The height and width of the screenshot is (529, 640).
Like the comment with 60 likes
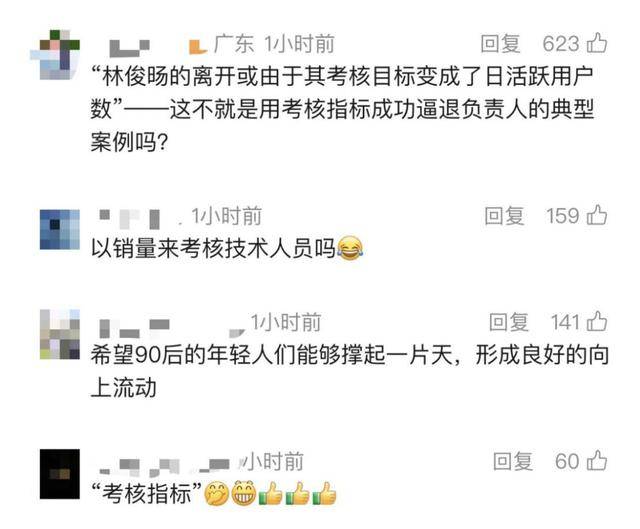[597, 460]
